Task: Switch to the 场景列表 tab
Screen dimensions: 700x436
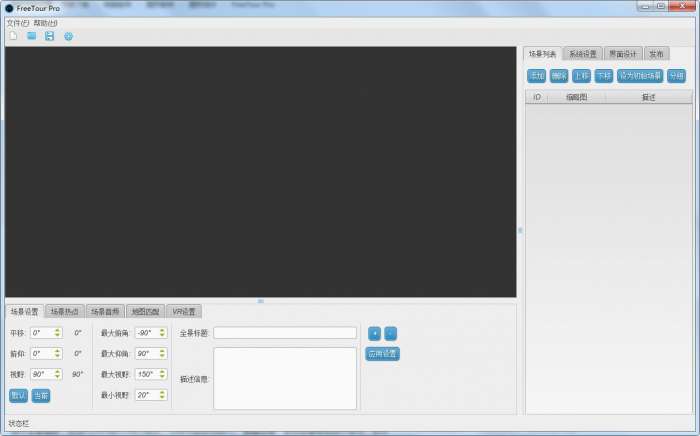Action: [542, 54]
